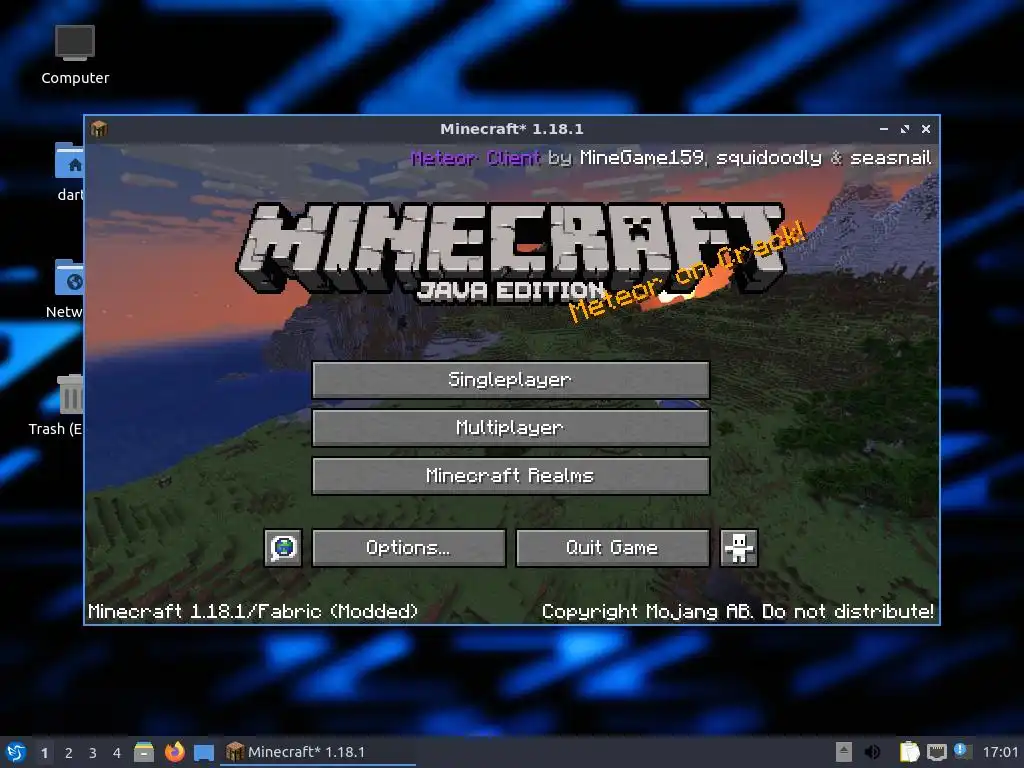Screen dimensions: 1024x768
Task: Open the volume control tray icon
Action: click(872, 752)
